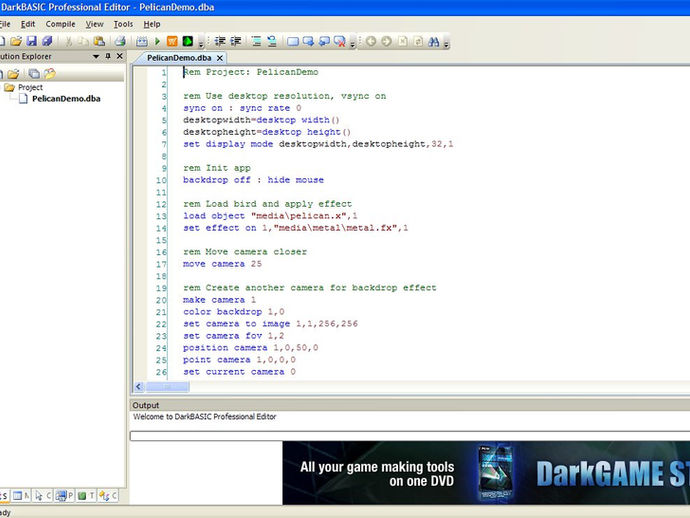Image resolution: width=690 pixels, height=518 pixels.
Task: Switch to the bottom tab with window icon
Action: (x=21, y=496)
